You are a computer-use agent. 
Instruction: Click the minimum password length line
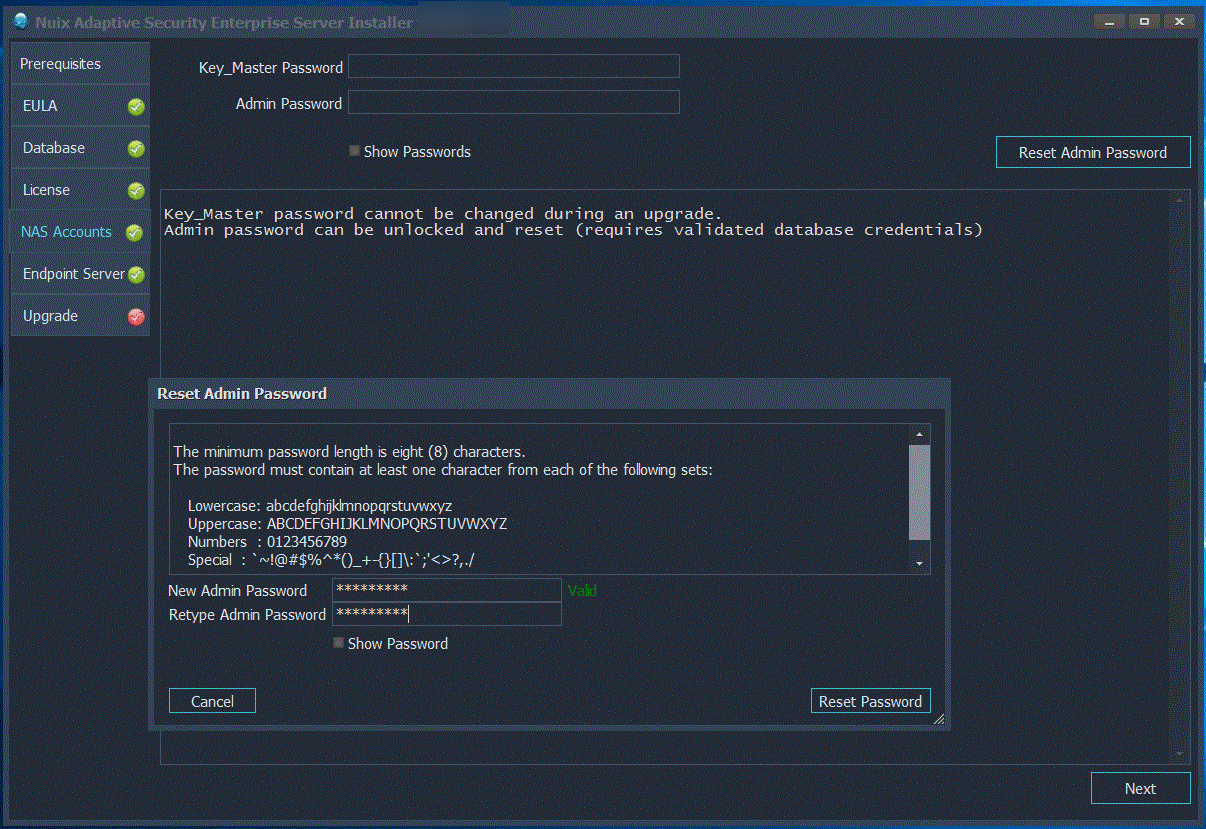349,451
